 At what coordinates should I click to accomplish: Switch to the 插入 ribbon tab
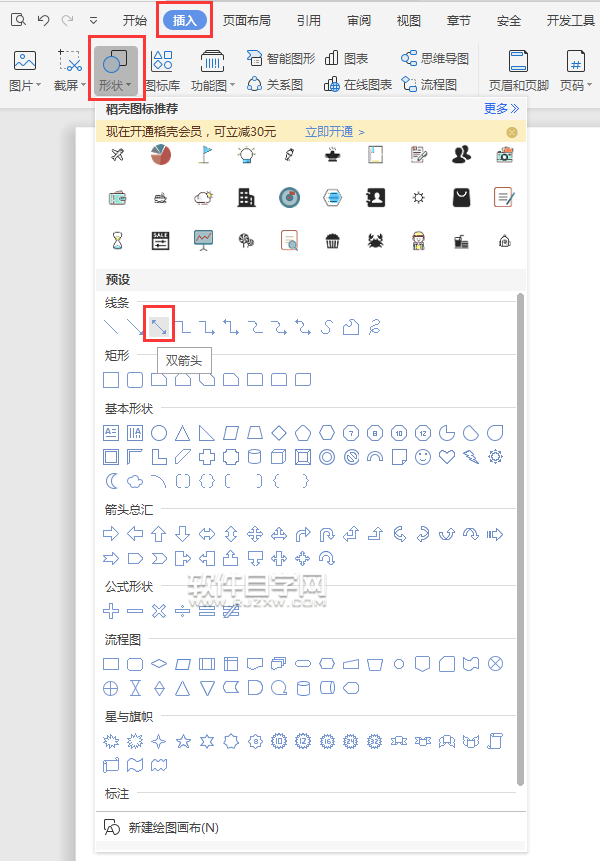[x=184, y=21]
